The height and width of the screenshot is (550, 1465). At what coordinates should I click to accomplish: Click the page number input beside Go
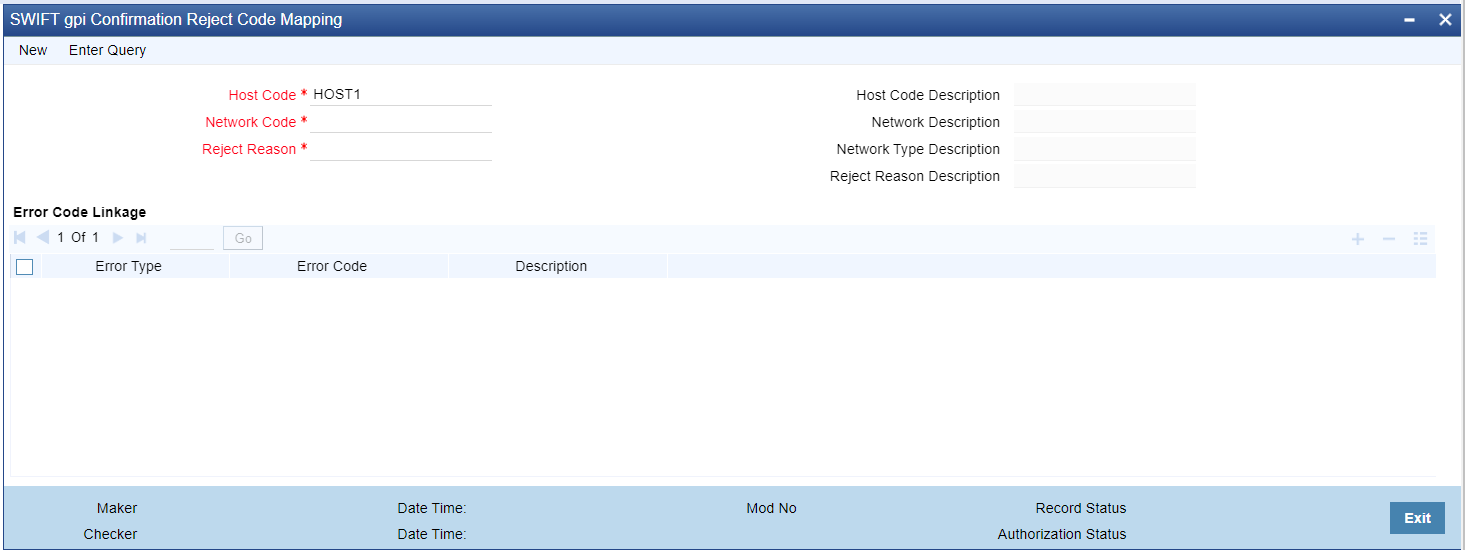click(192, 238)
